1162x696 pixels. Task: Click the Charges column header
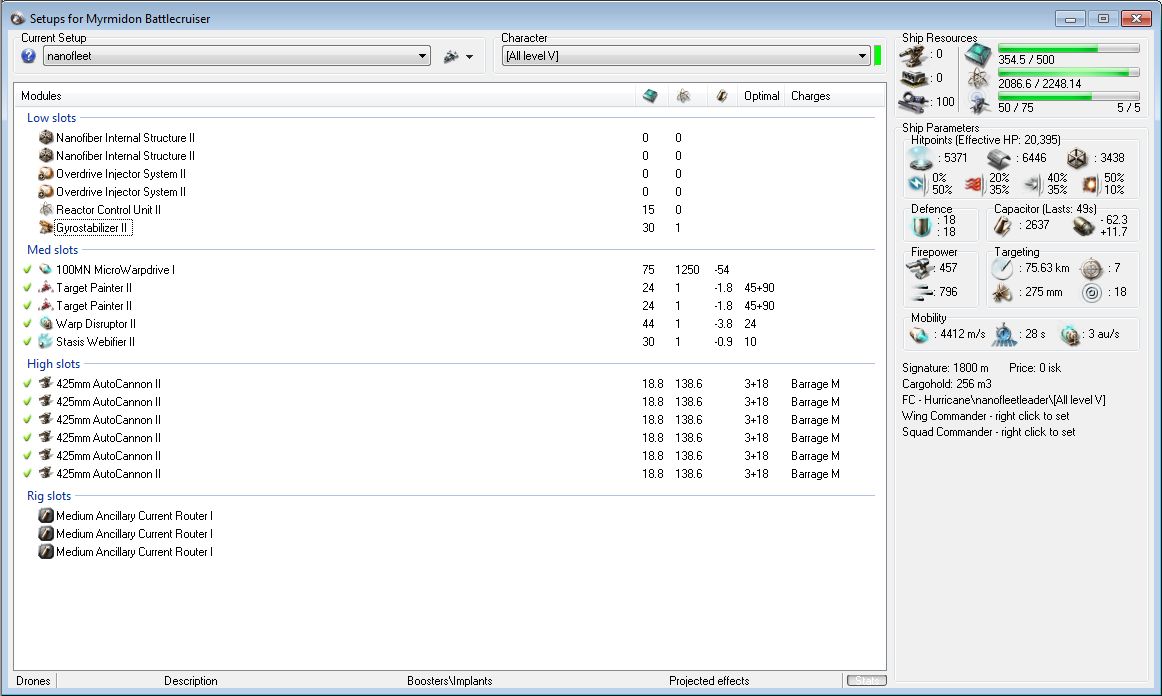810,96
